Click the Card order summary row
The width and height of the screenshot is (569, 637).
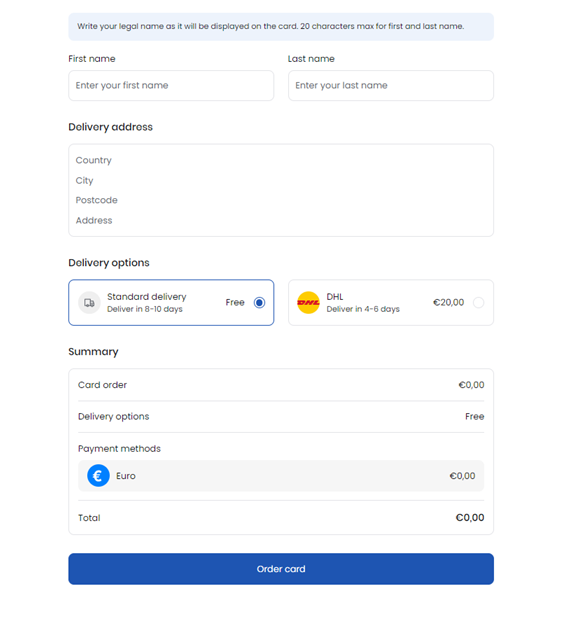[281, 385]
